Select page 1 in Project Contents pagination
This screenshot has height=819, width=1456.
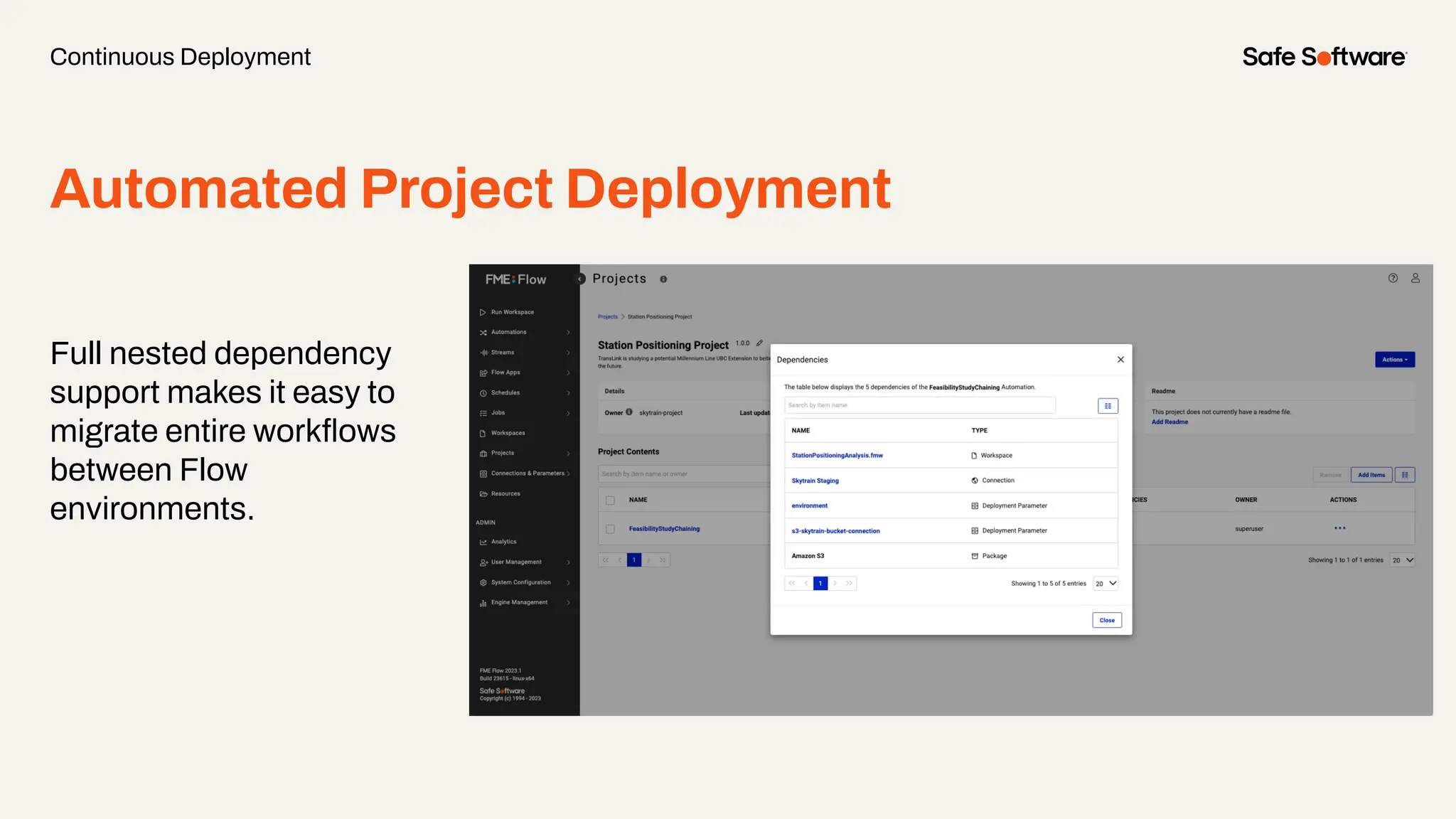coord(634,560)
